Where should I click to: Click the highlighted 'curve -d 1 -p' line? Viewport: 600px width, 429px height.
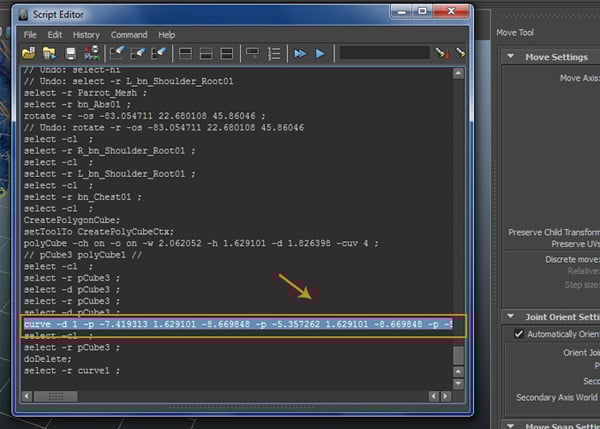pyautogui.click(x=238, y=324)
